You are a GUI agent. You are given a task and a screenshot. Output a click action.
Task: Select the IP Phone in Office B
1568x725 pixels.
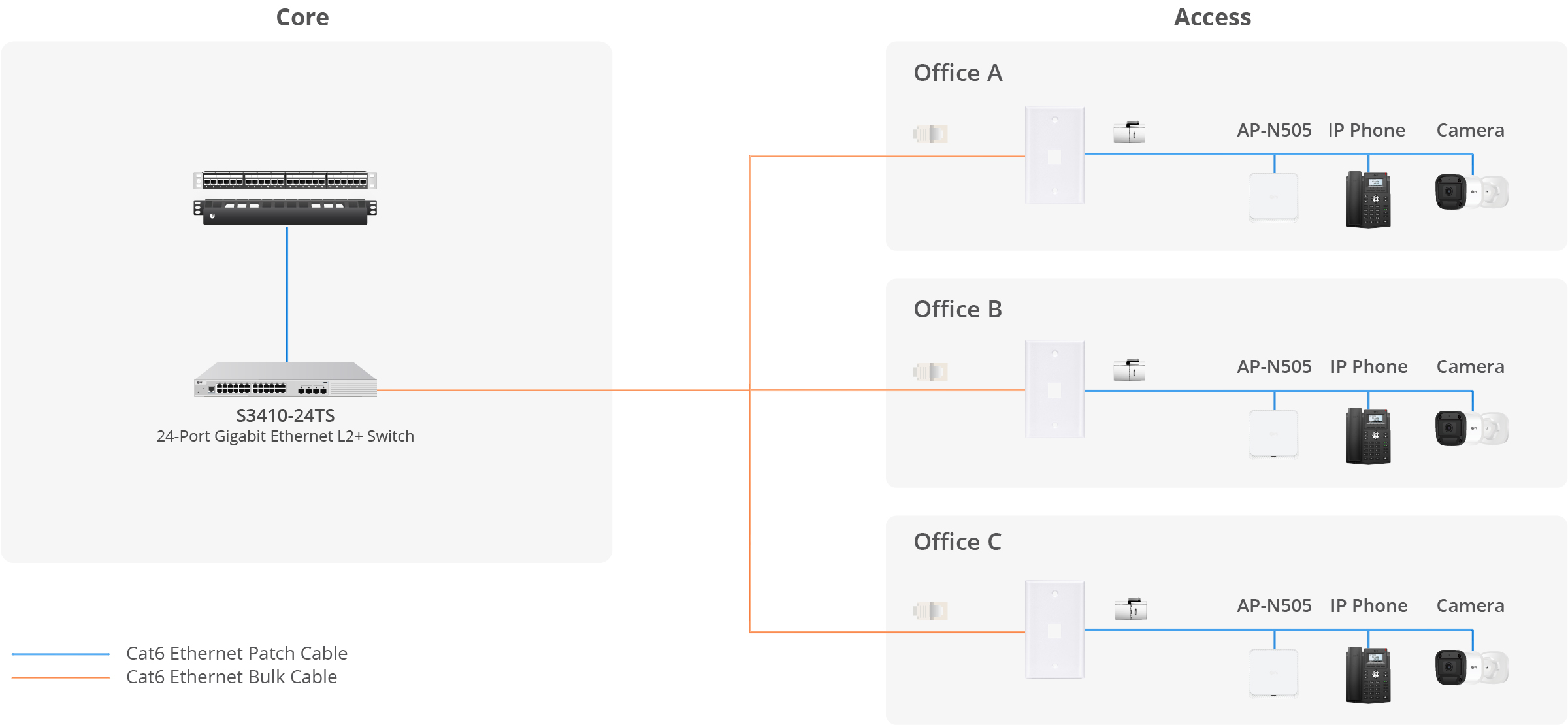click(1368, 436)
